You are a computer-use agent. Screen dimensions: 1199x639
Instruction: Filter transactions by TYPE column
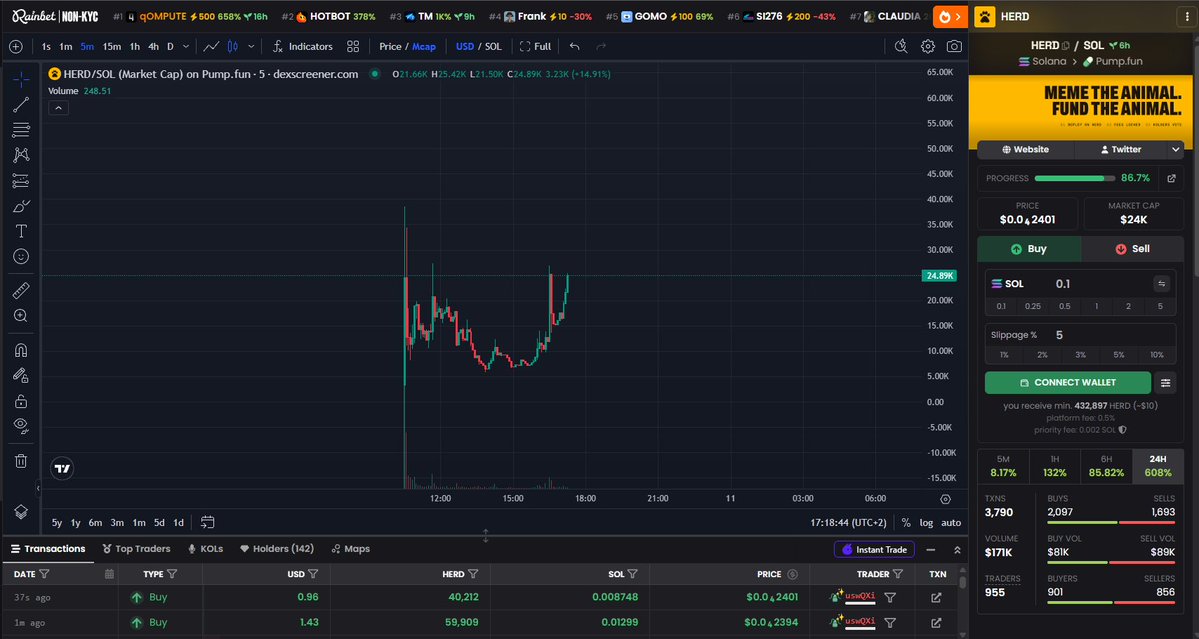pyautogui.click(x=172, y=574)
